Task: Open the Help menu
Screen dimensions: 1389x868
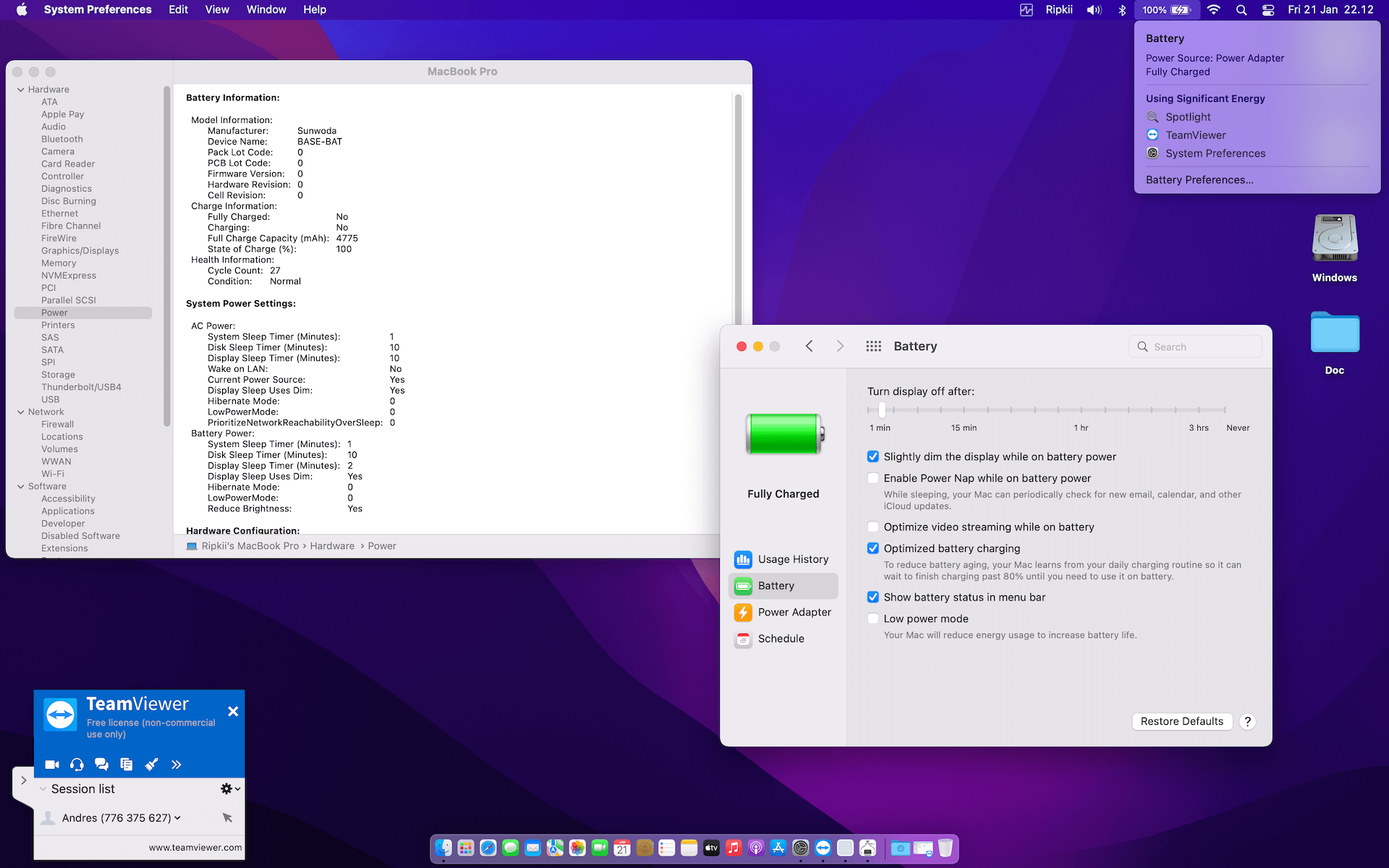Action: (315, 9)
